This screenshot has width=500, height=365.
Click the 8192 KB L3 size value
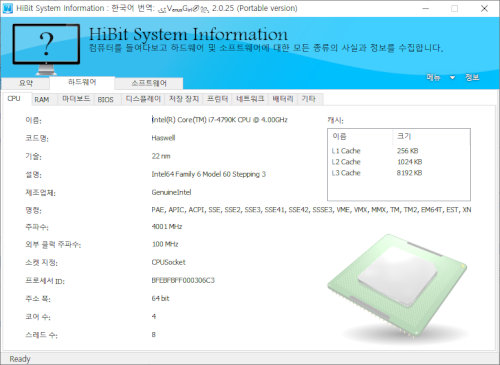tap(409, 173)
